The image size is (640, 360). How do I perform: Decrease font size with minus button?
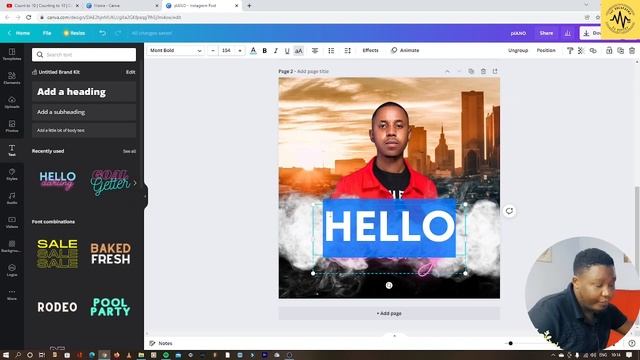(x=213, y=51)
